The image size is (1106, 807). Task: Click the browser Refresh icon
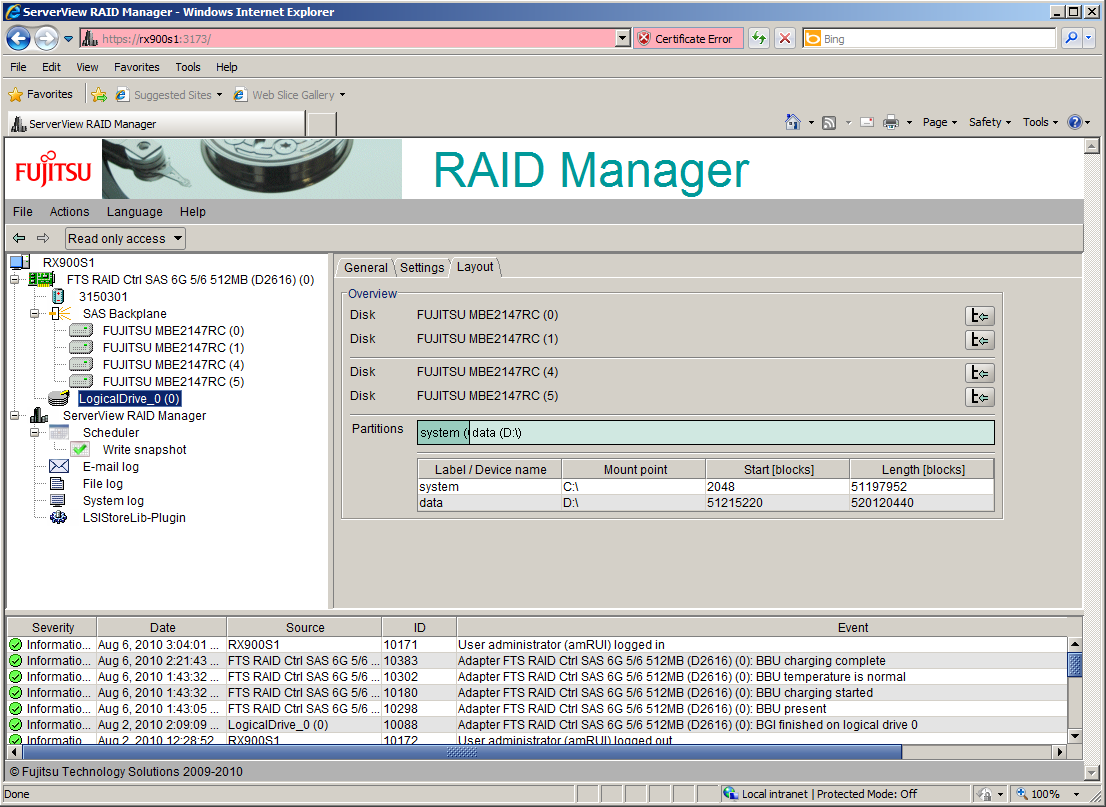759,38
